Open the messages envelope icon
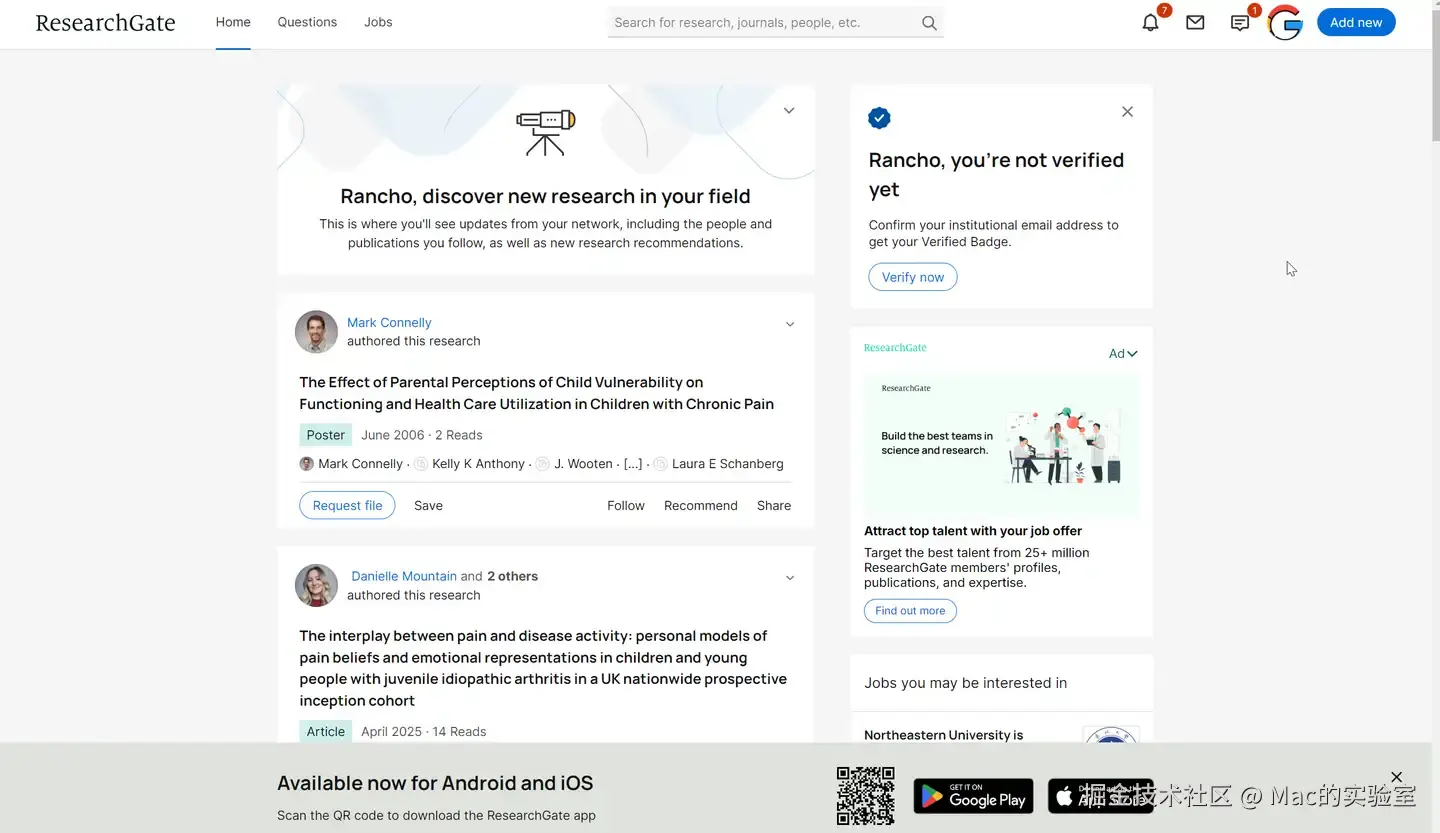 click(1195, 23)
